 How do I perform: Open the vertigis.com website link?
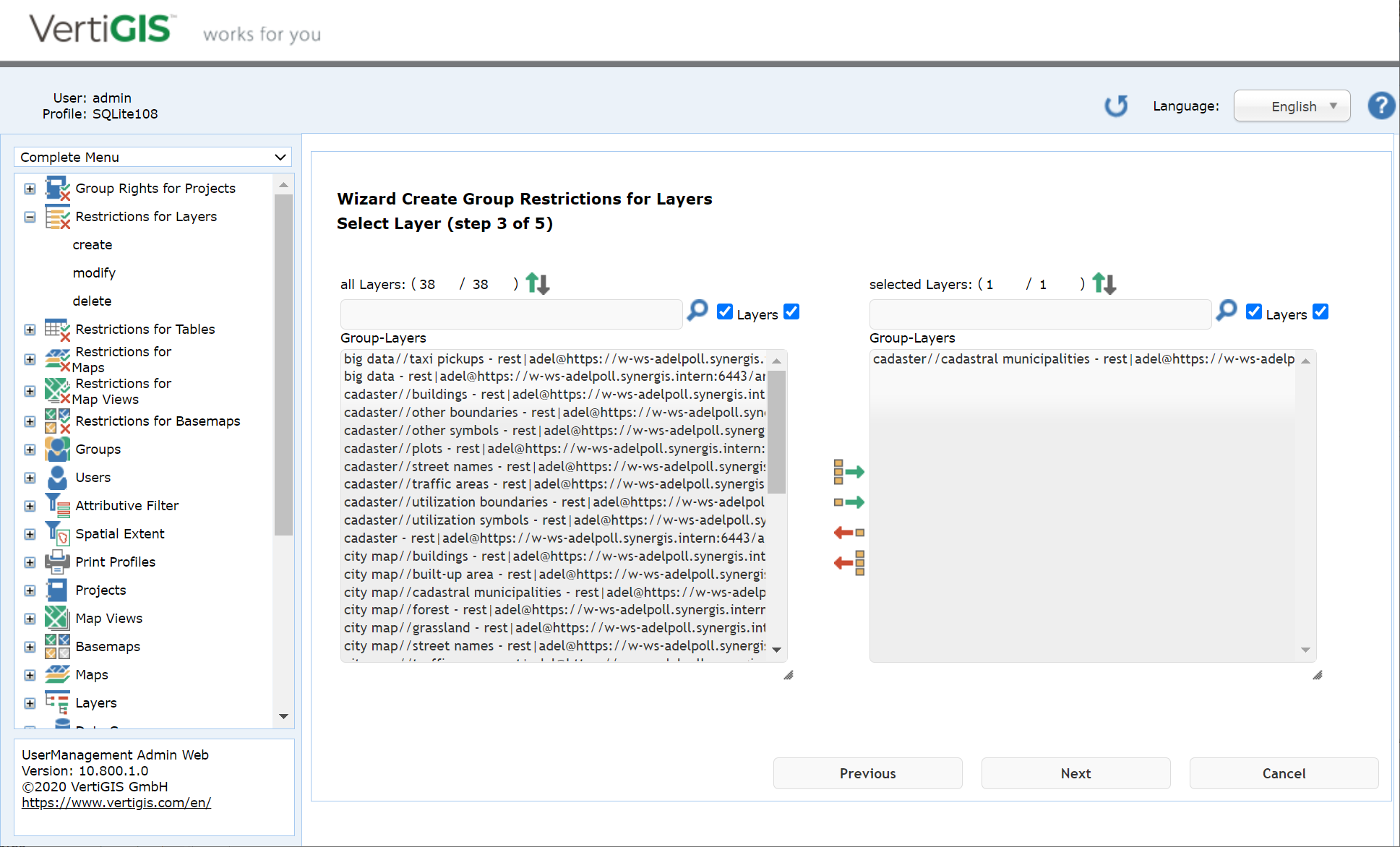point(116,803)
